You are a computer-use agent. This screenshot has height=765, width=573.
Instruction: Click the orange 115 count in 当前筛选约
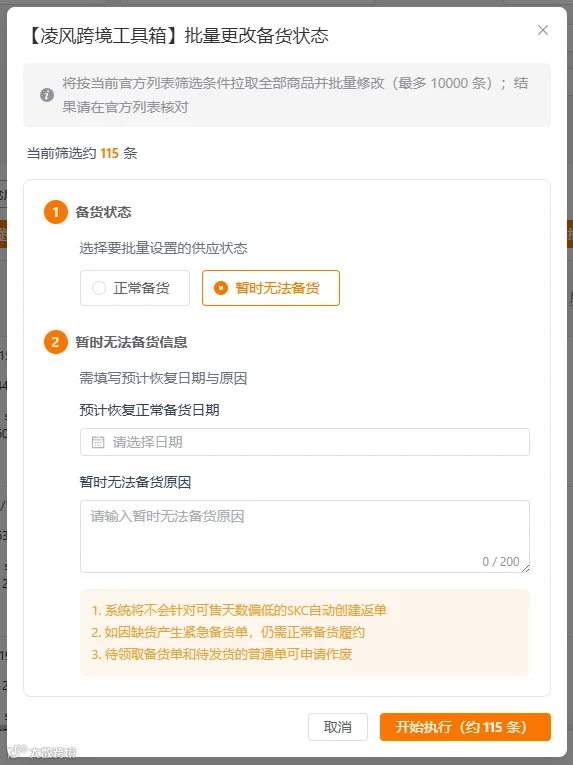[x=109, y=153]
